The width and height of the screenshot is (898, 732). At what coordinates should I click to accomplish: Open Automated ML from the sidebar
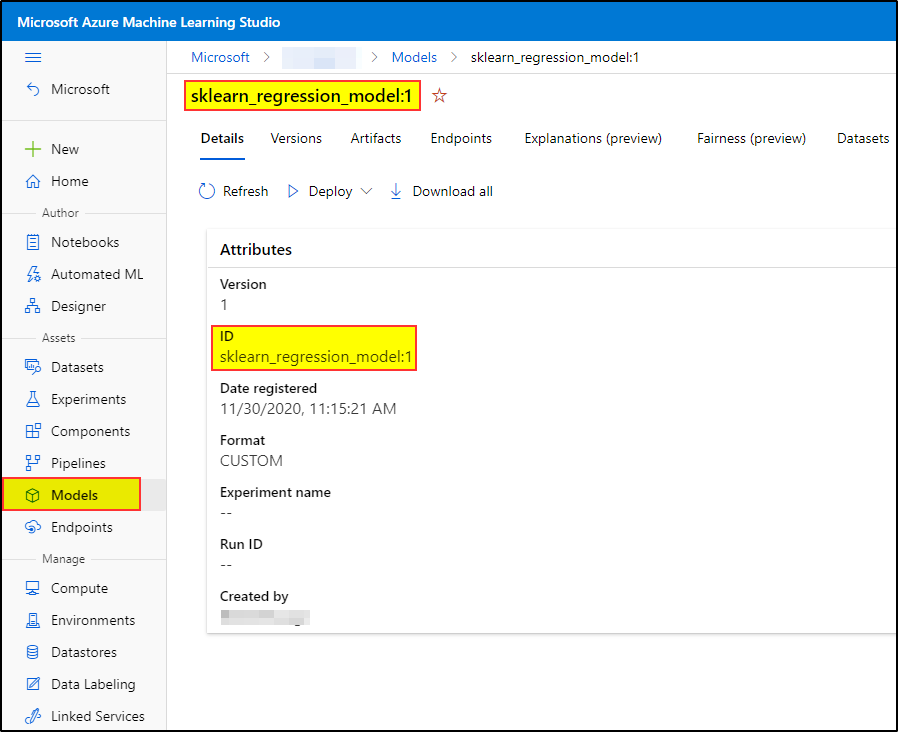click(x=97, y=274)
